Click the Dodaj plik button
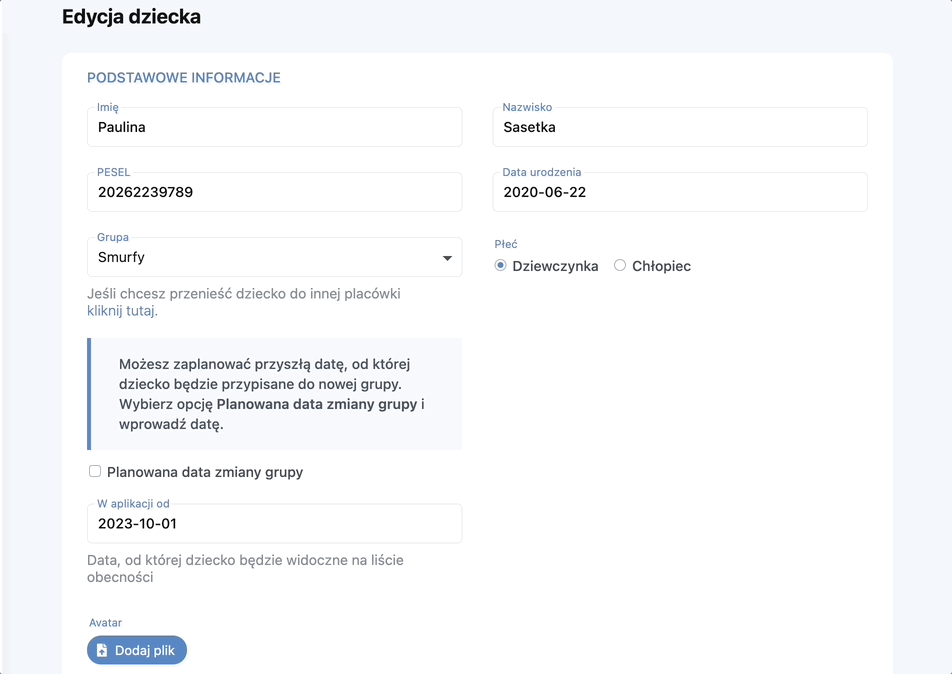The width and height of the screenshot is (952, 674). tap(137, 650)
